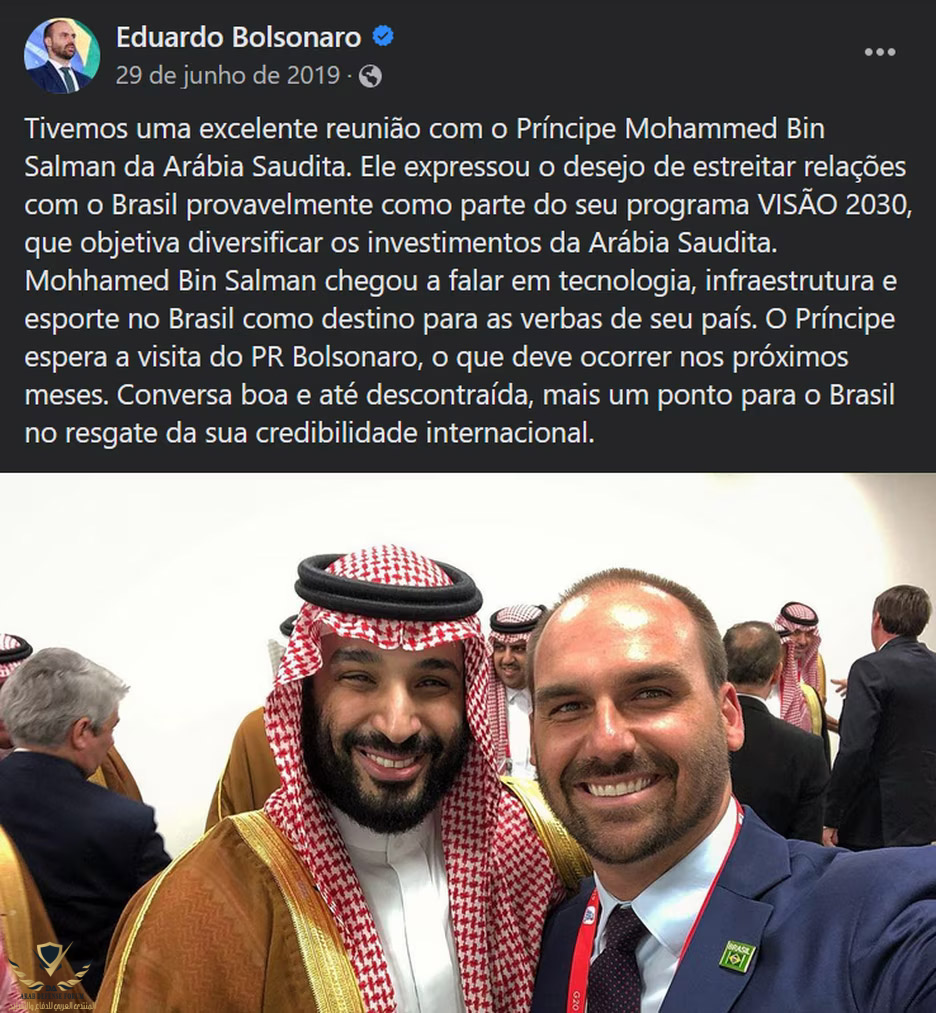This screenshot has height=1013, width=936.
Task: Click the phrase VISÃO 2030 in post
Action: (x=833, y=205)
